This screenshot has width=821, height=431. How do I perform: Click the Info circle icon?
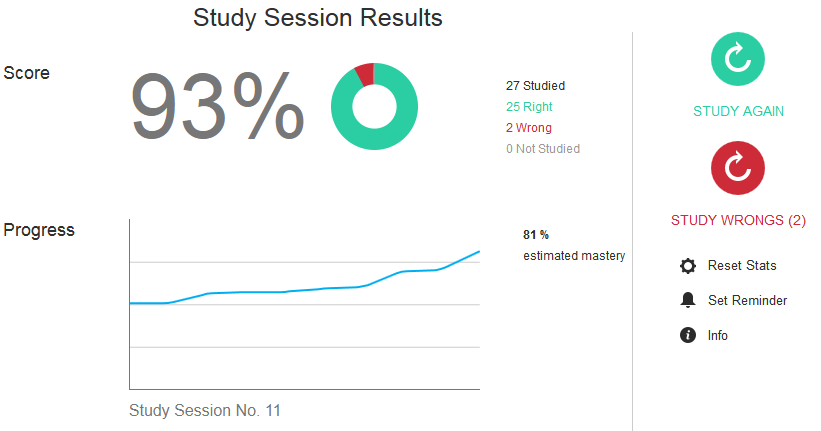[x=687, y=335]
